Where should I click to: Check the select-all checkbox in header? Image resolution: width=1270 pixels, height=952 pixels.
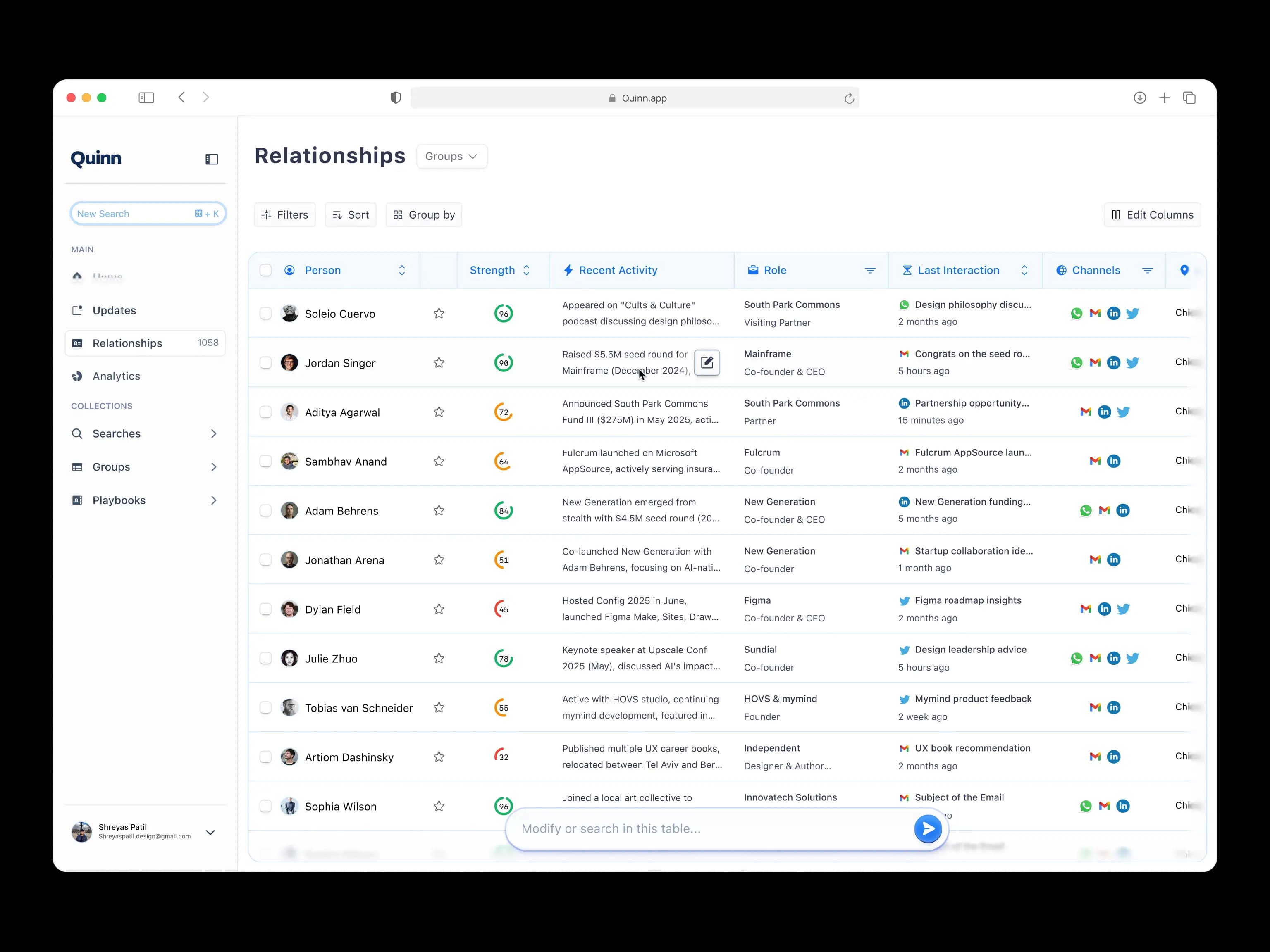[x=265, y=270]
